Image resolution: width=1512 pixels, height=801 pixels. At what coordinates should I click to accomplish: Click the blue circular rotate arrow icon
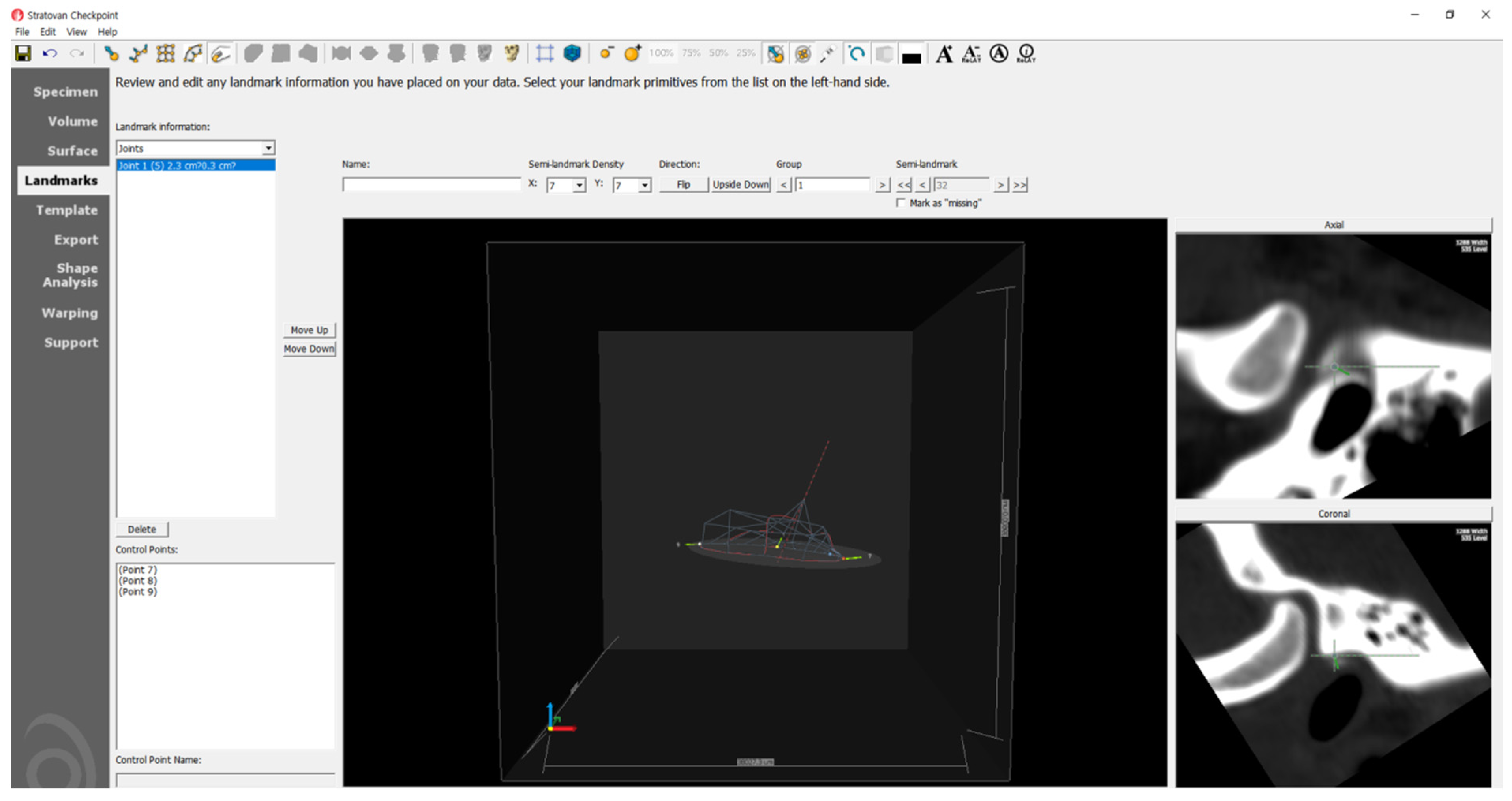[x=856, y=54]
